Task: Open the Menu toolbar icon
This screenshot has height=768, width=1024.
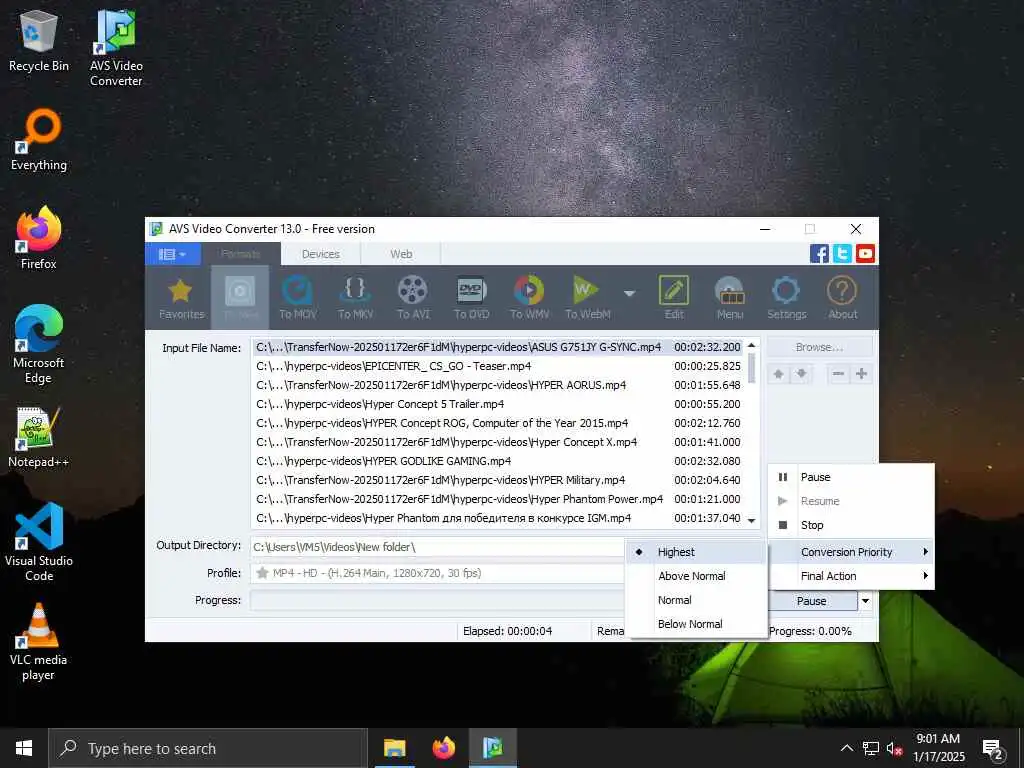Action: pos(729,298)
